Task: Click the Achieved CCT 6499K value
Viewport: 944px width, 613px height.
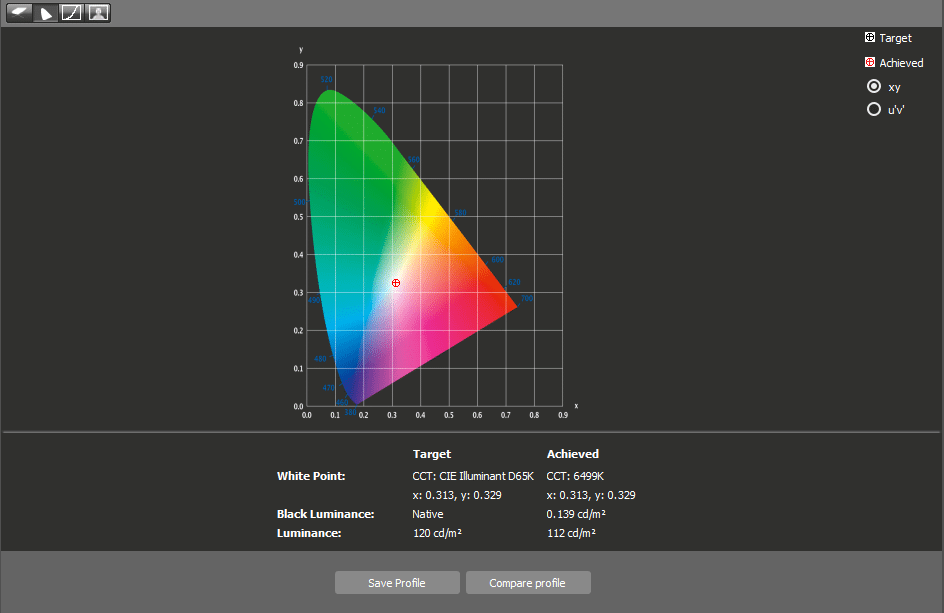Action: tap(575, 476)
